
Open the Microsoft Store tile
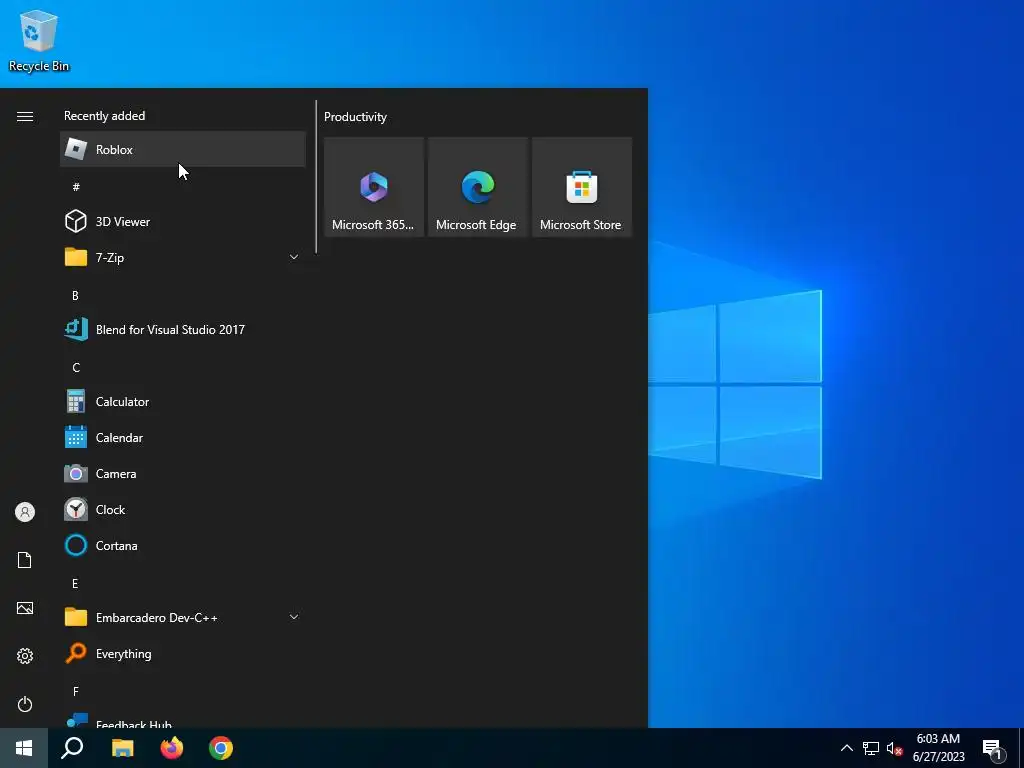(x=582, y=187)
